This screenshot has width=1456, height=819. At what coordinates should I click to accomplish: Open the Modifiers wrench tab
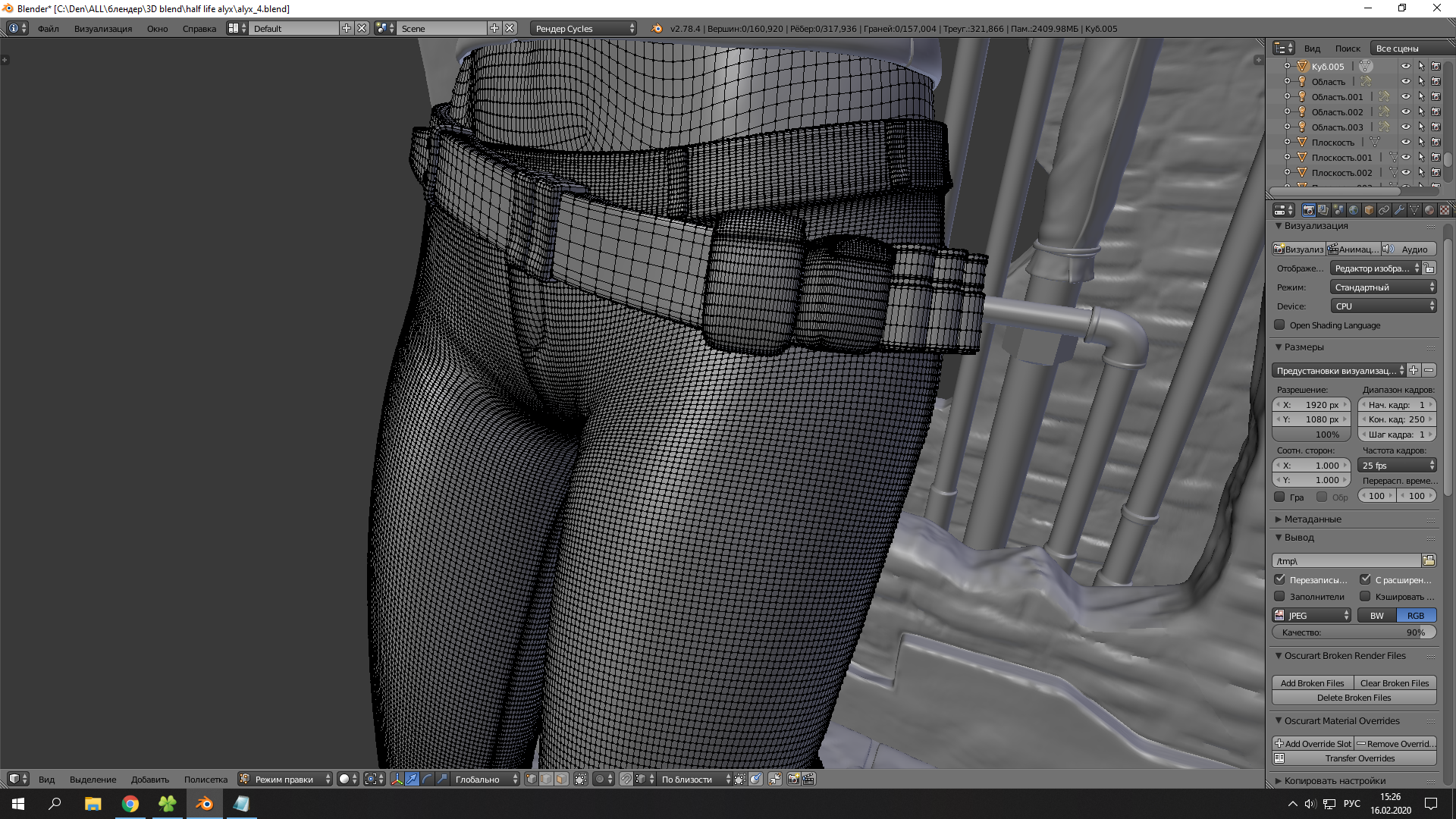[1399, 210]
